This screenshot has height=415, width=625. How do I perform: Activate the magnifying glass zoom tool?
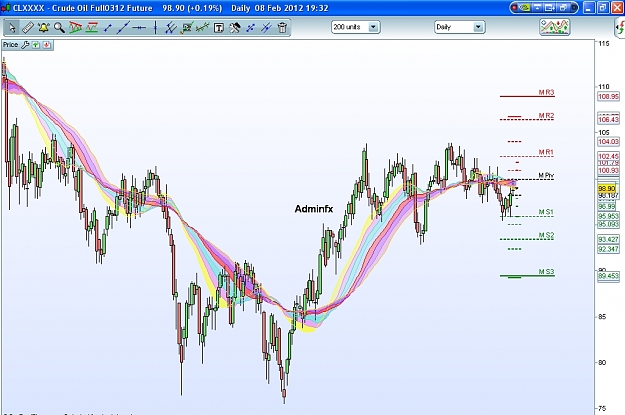(x=59, y=28)
